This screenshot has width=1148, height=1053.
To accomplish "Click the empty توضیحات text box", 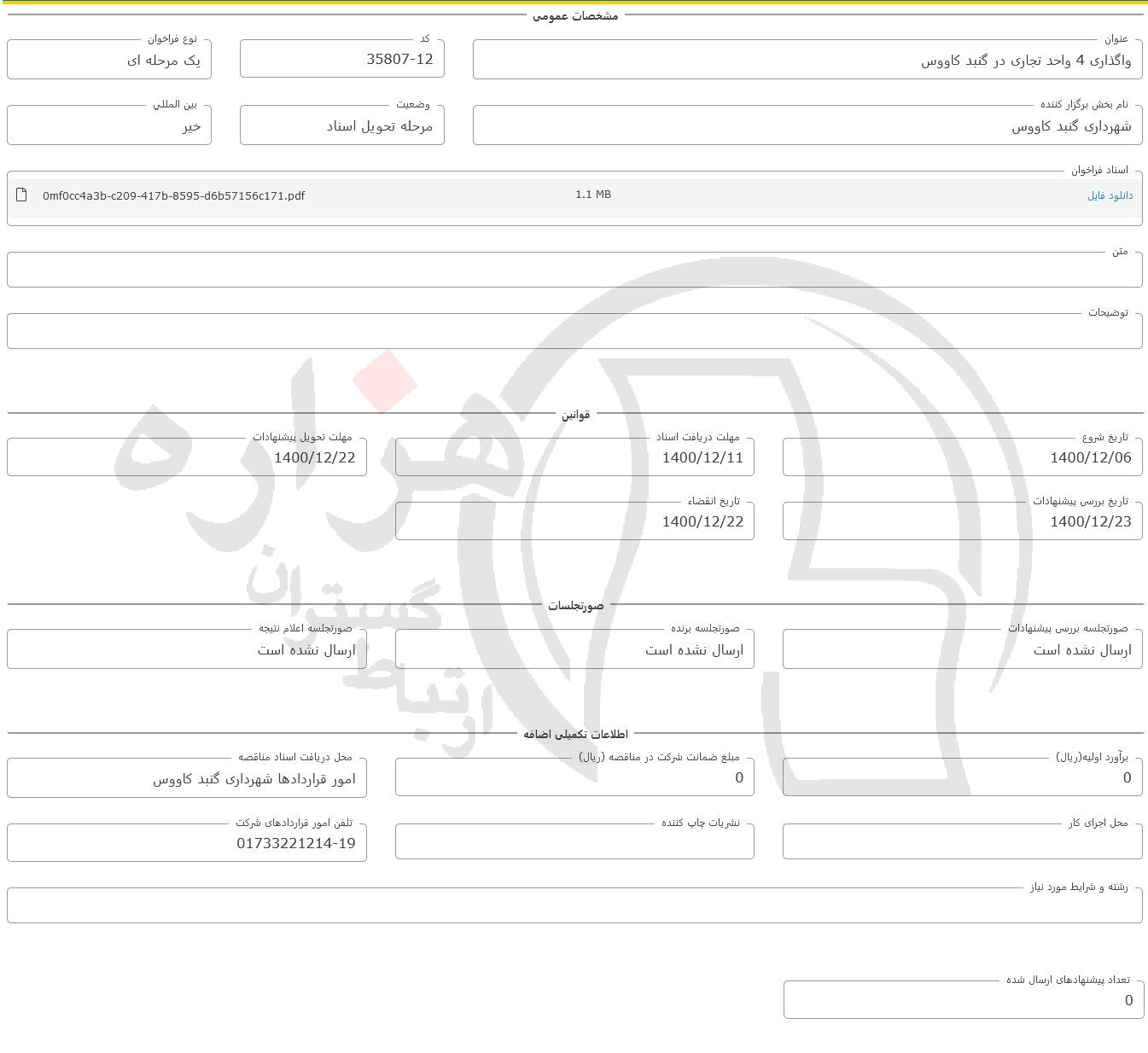I will click(574, 331).
